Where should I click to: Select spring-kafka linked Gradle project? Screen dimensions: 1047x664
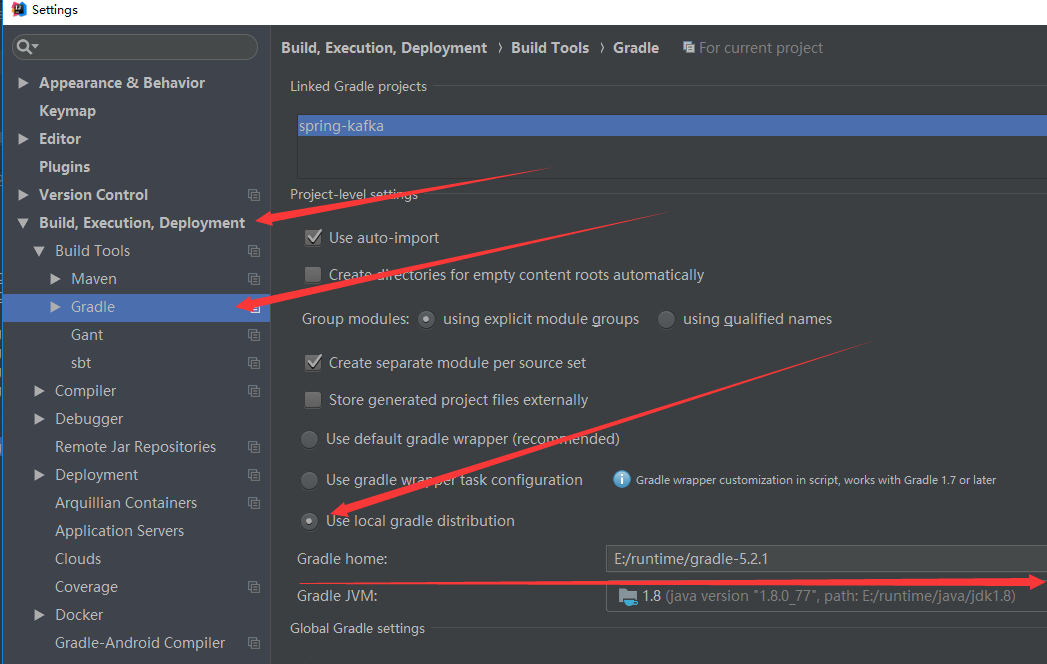341,126
